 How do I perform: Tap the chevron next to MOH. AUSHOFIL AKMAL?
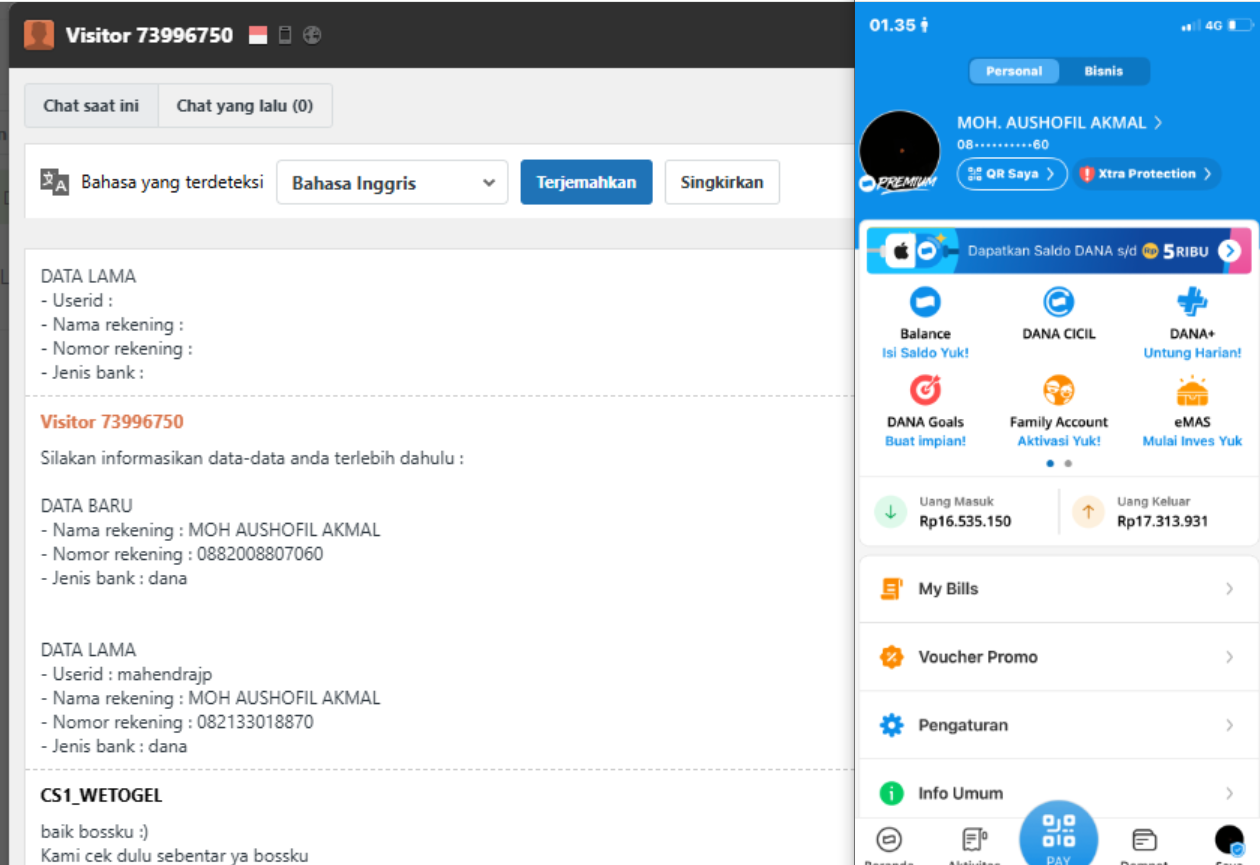[1158, 122]
